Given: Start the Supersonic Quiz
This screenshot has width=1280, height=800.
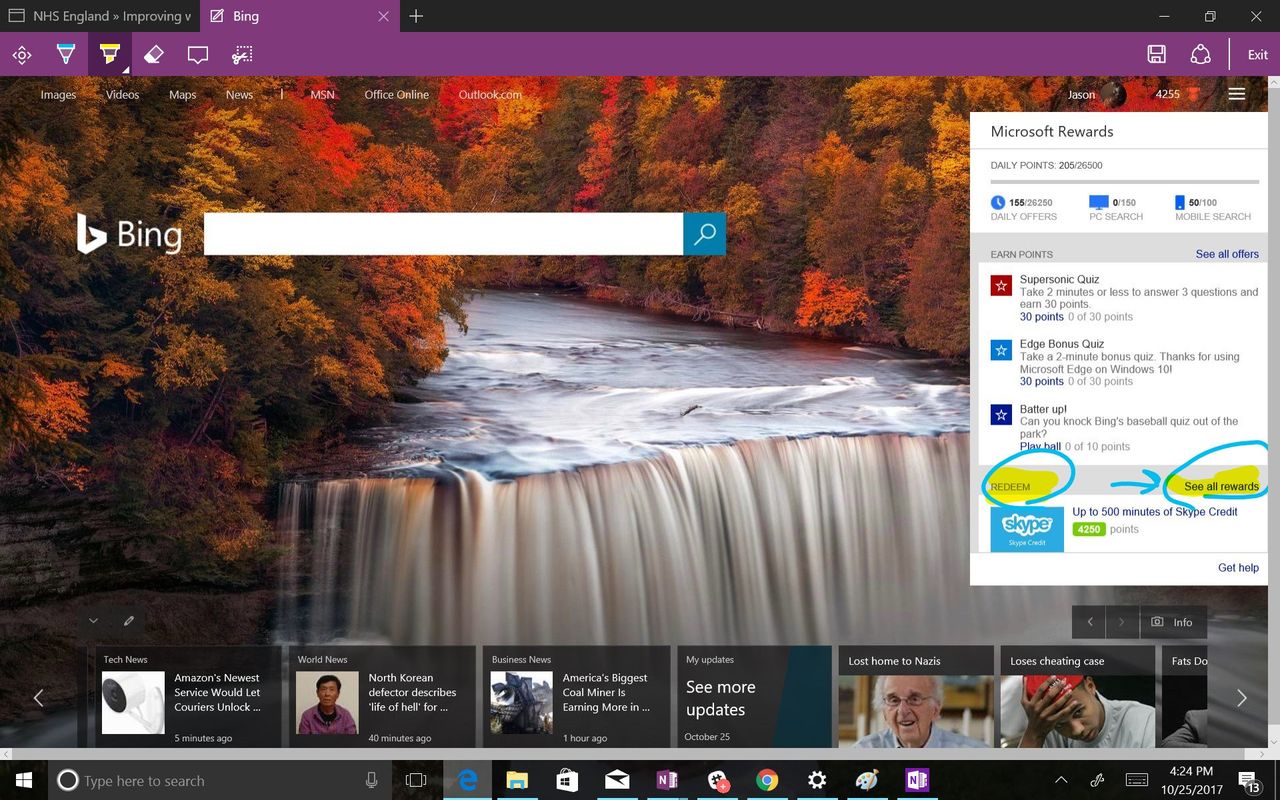Looking at the screenshot, I should 1059,280.
